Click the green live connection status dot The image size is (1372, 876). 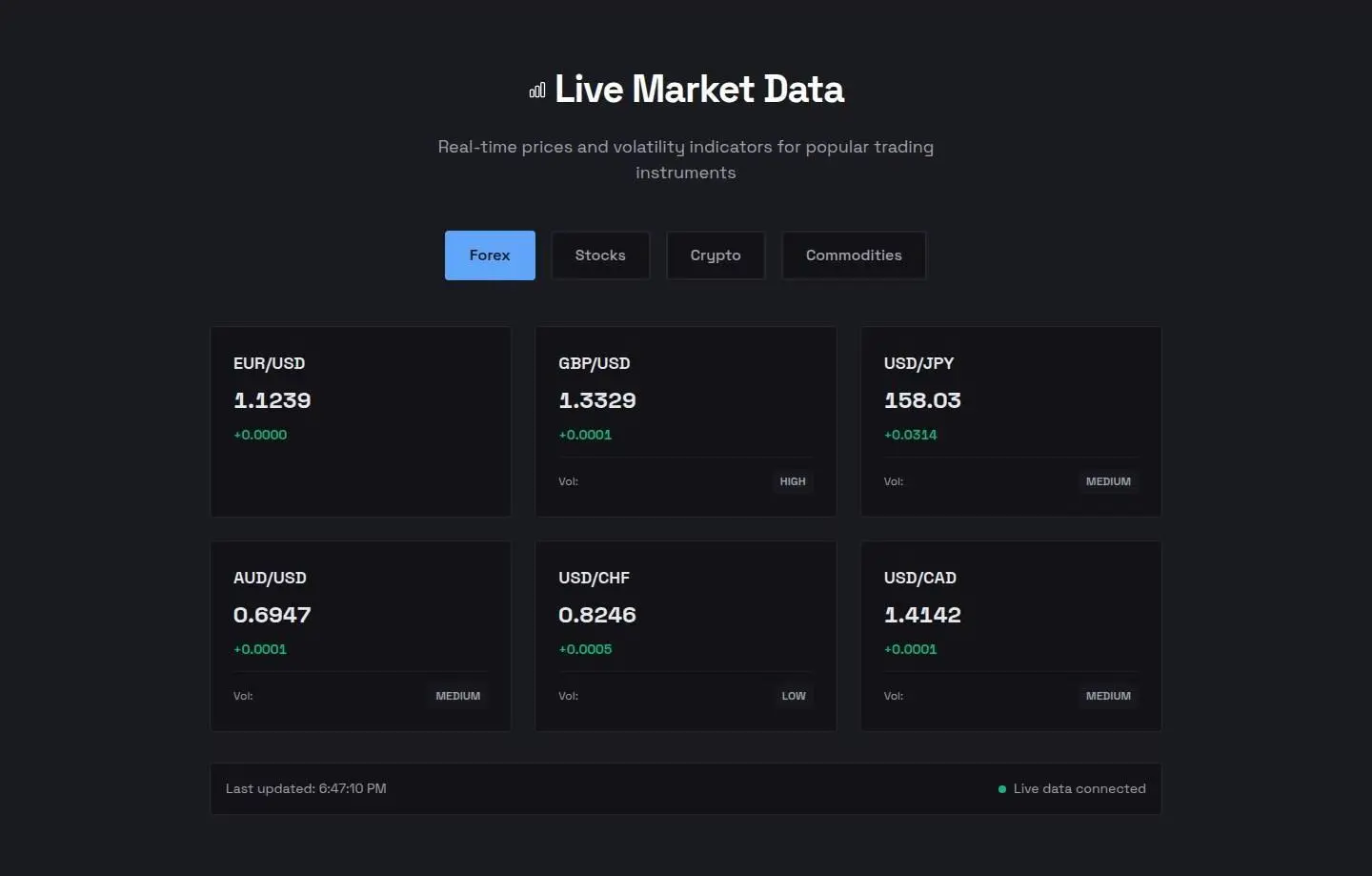pyautogui.click(x=1001, y=789)
